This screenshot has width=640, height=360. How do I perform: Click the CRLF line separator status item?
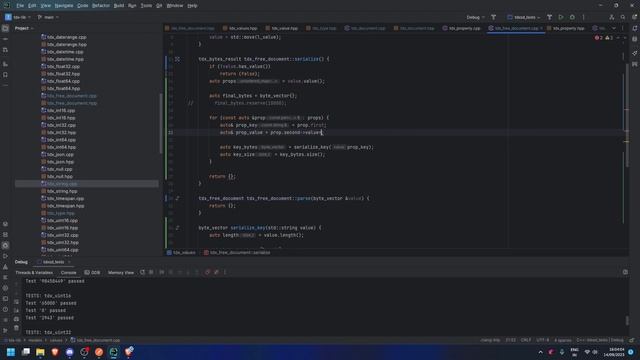tap(526, 340)
